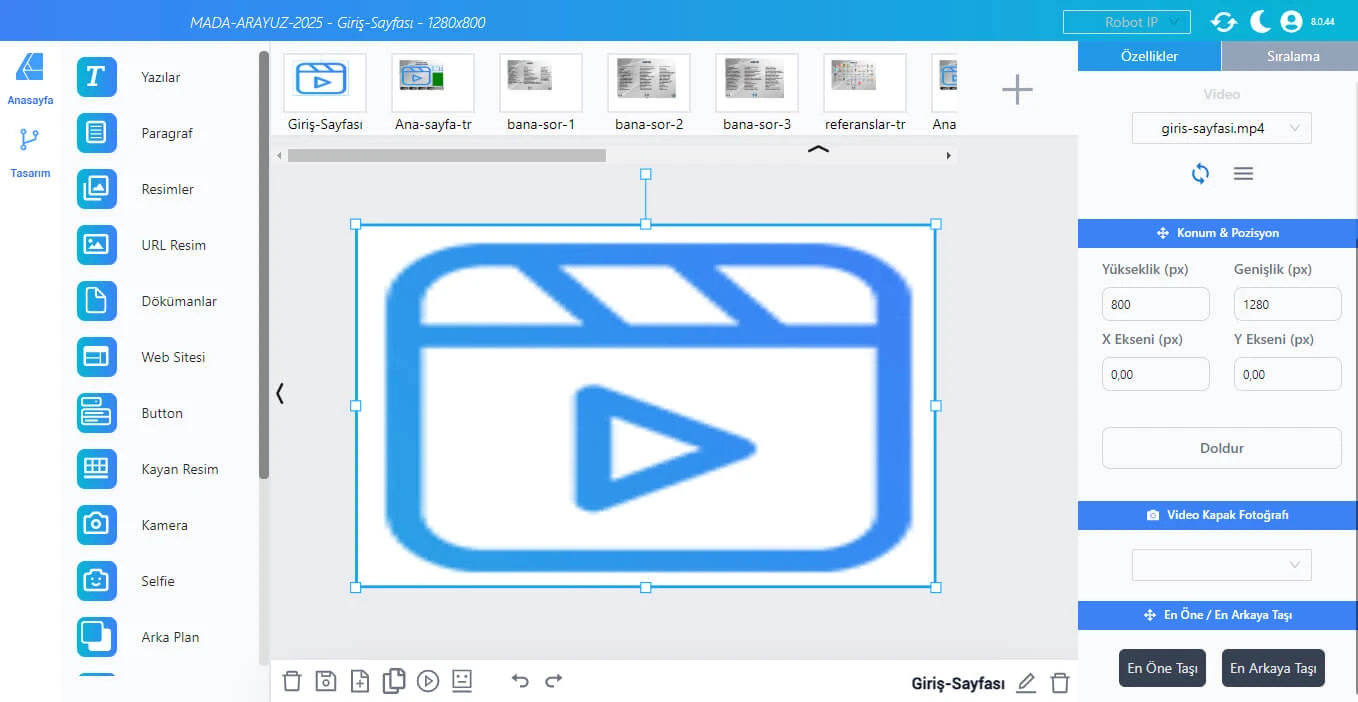Screen dimensions: 1358x702
Task: Collapse the page thumbnails strip
Action: pyautogui.click(x=818, y=150)
